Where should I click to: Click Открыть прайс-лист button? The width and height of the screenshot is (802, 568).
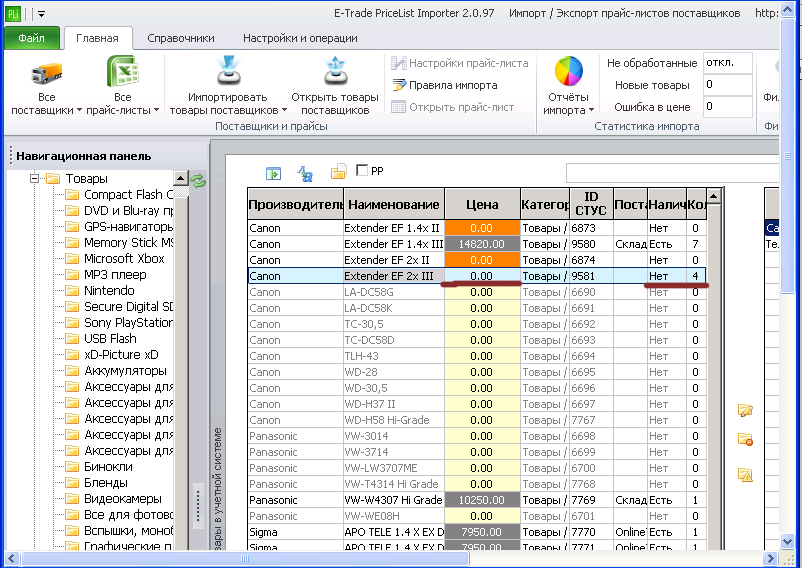452,107
